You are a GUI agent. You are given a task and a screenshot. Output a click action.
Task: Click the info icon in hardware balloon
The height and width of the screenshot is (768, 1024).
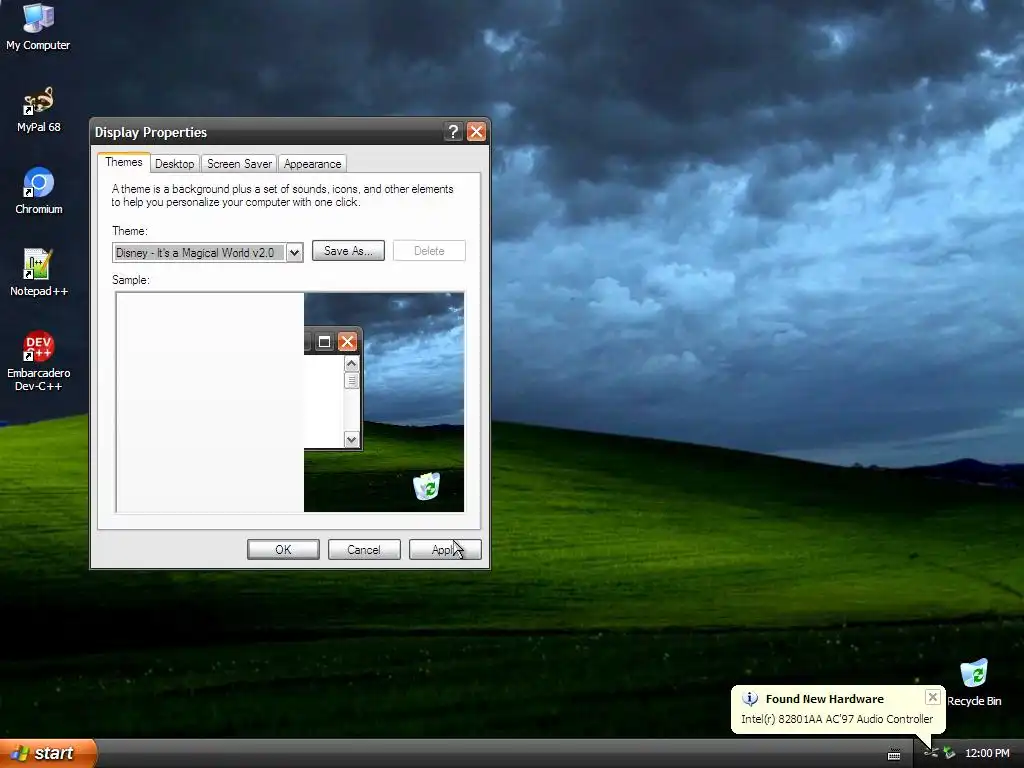click(x=750, y=699)
